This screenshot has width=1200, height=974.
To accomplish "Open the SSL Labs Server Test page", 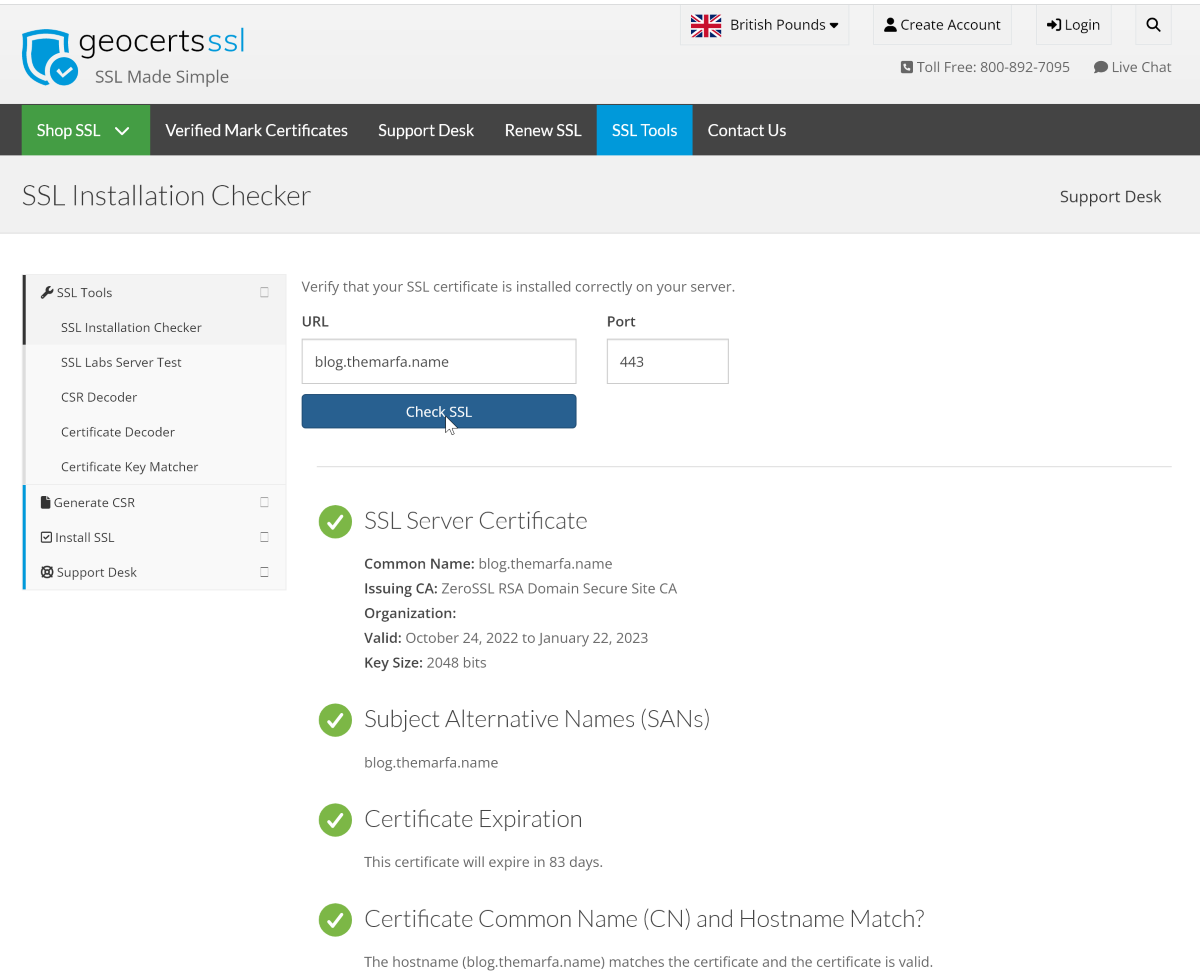I will coord(120,361).
